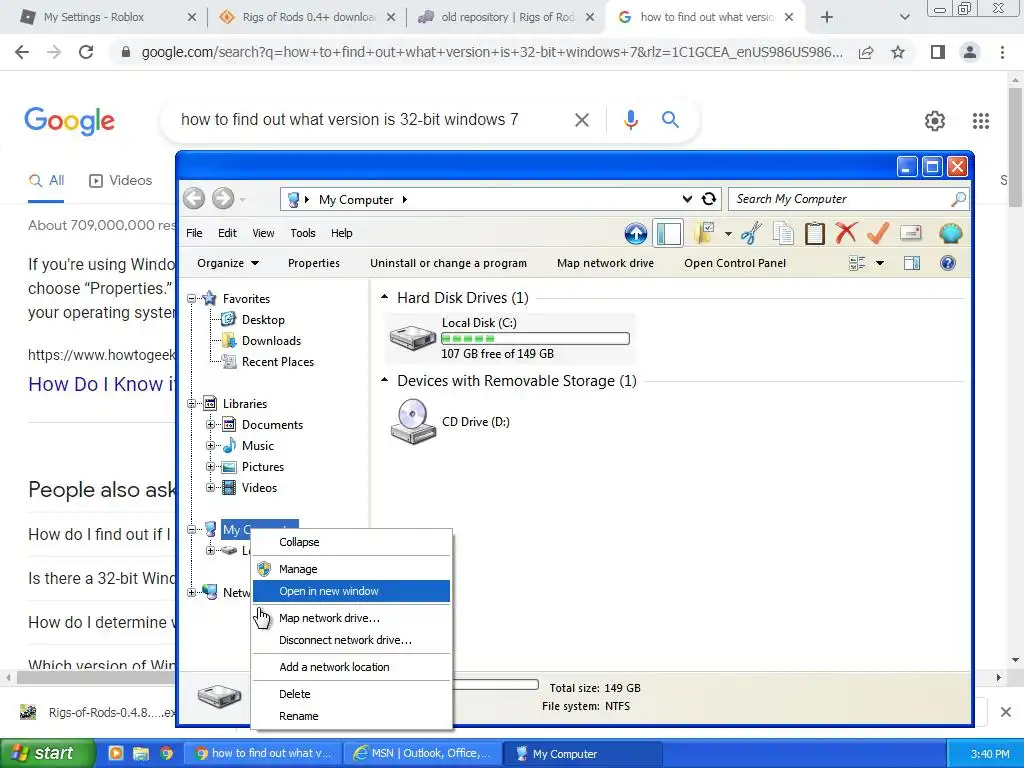This screenshot has width=1024, height=768.
Task: Clear the Google search box with X
Action: click(581, 120)
